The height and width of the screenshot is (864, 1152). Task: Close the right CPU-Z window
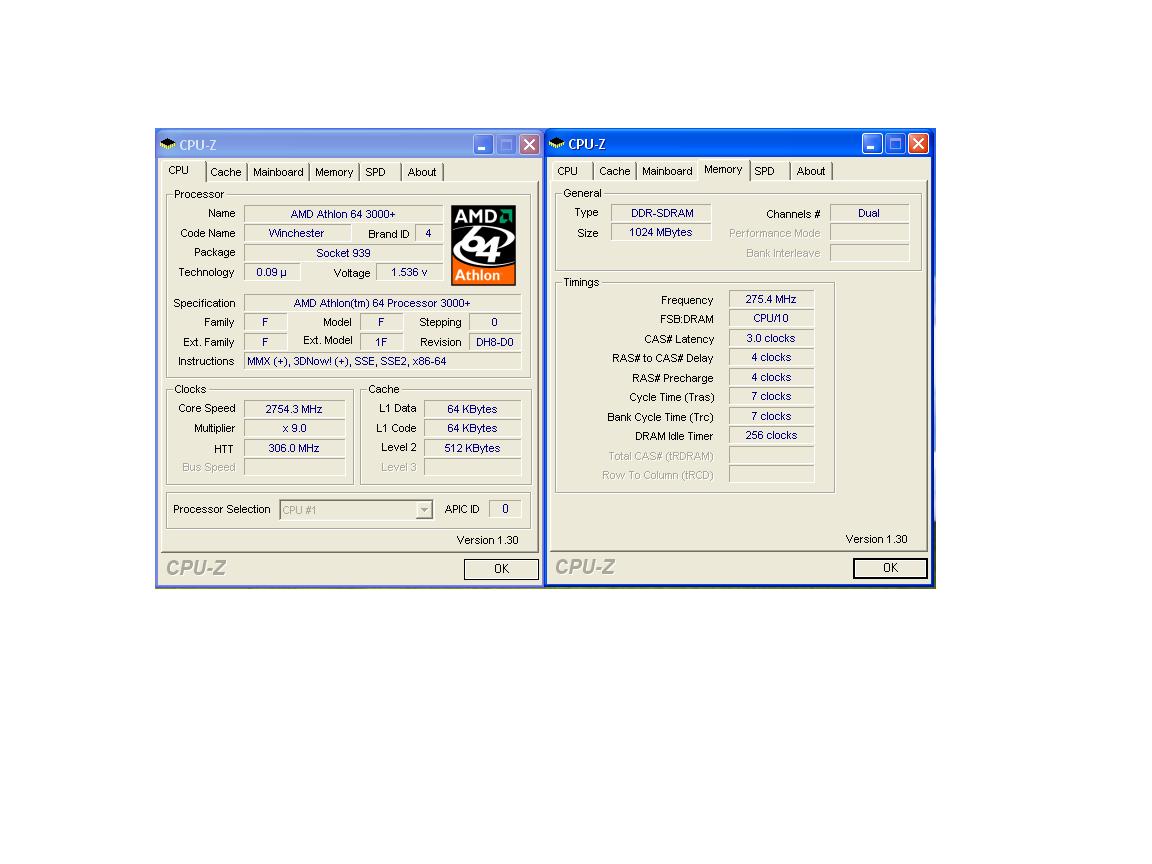918,143
